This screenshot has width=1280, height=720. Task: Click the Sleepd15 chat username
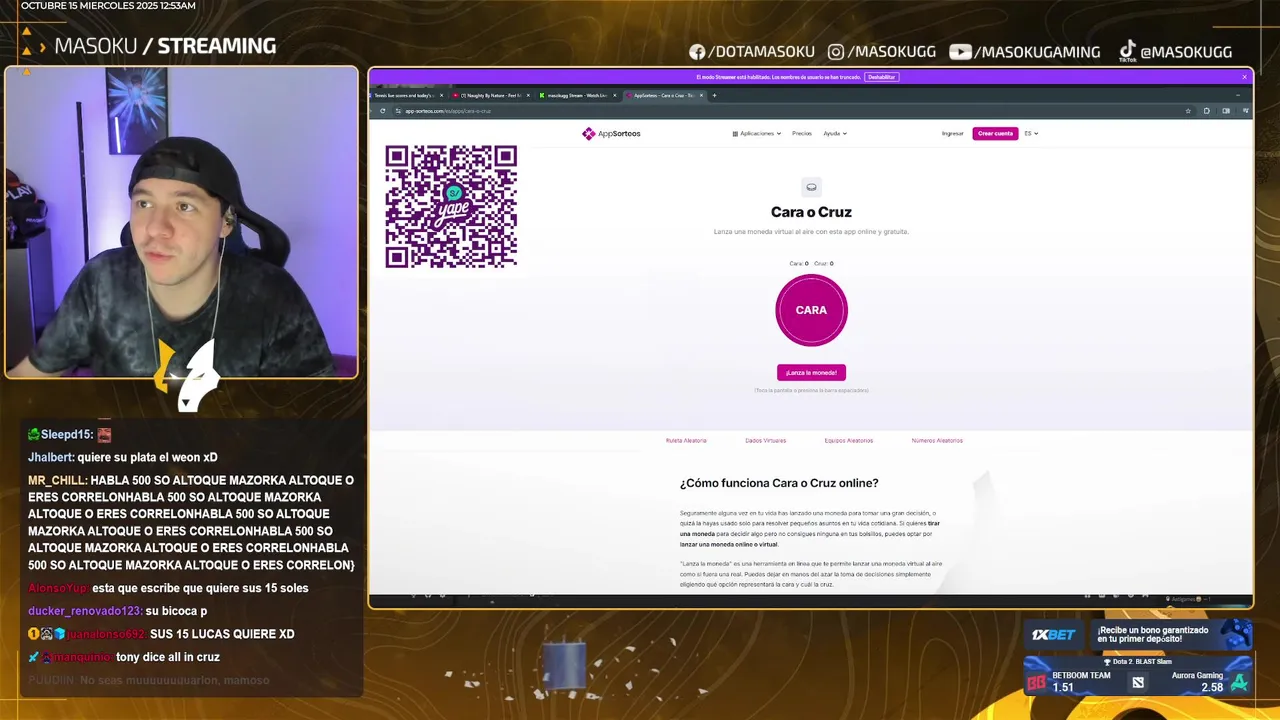(66, 434)
